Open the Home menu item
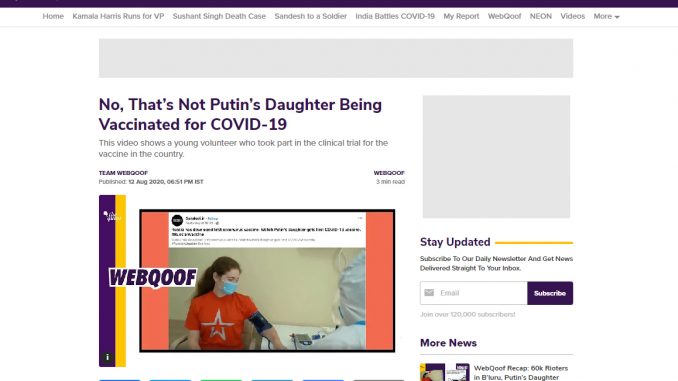Image resolution: width=678 pixels, height=381 pixels. [x=53, y=16]
